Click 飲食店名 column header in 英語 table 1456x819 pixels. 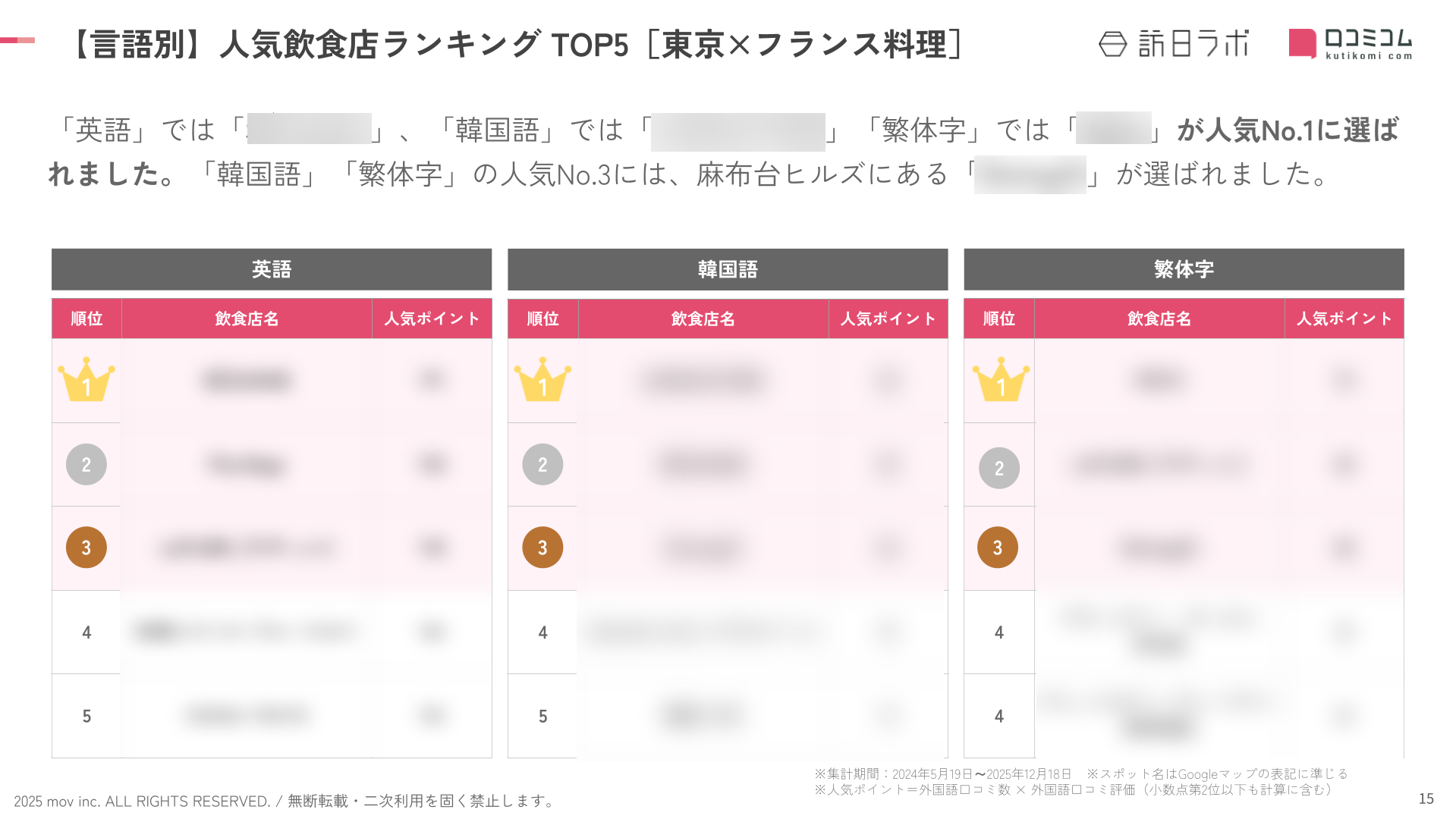247,318
